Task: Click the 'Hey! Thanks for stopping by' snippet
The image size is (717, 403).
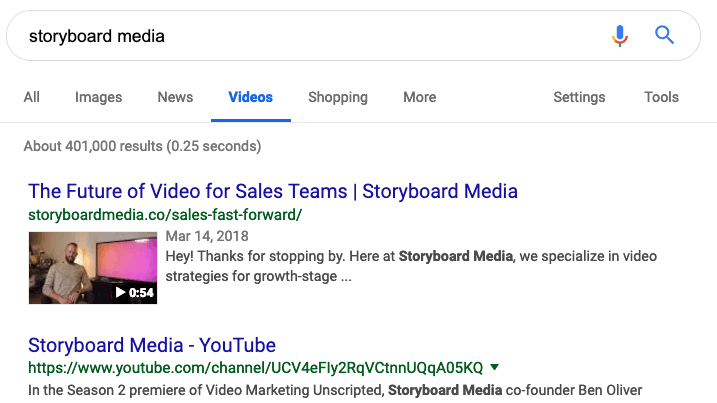Action: [x=411, y=266]
